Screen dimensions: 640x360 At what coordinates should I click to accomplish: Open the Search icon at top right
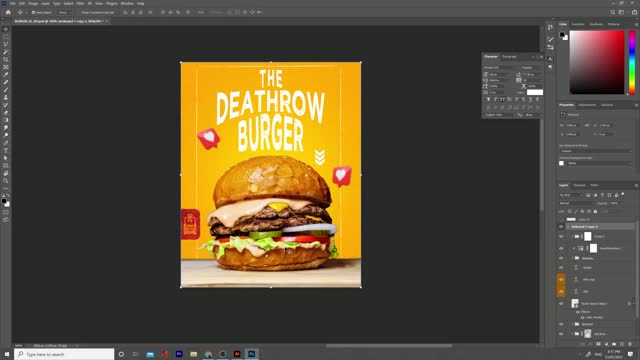point(613,12)
